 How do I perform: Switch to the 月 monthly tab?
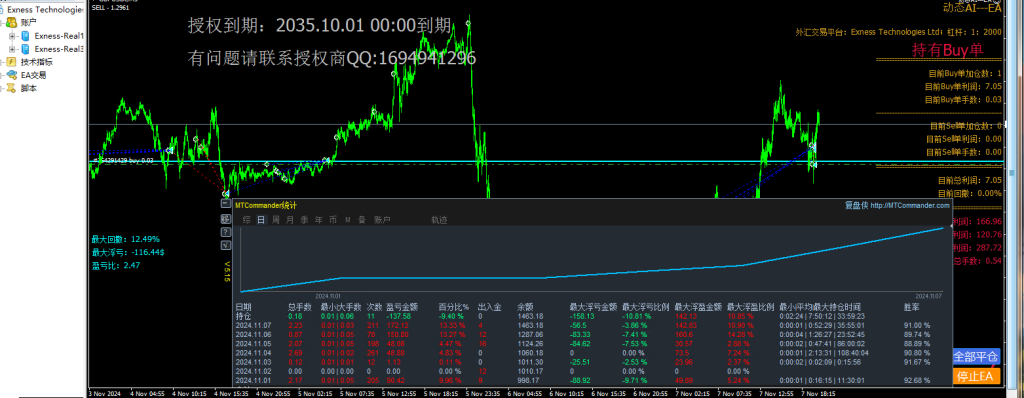pyautogui.click(x=290, y=220)
